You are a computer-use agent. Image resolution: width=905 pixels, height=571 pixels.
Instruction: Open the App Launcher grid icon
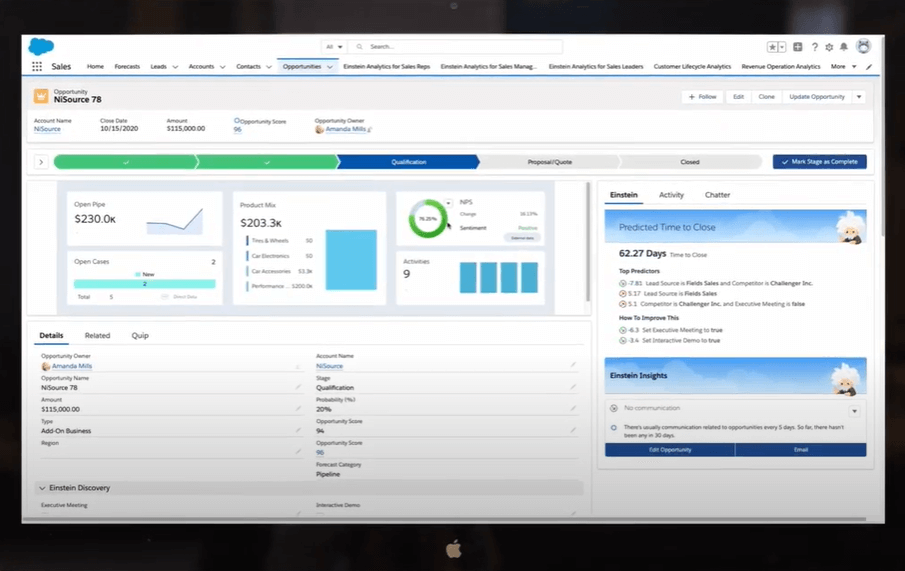(37, 66)
